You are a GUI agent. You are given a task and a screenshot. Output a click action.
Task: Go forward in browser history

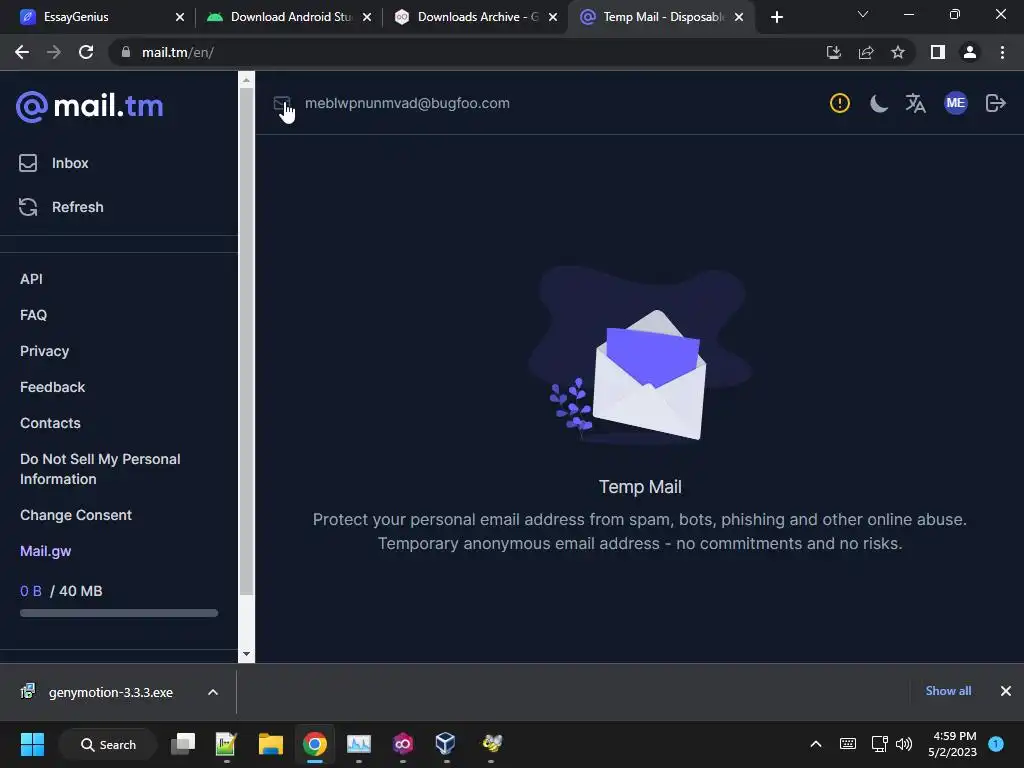point(54,52)
